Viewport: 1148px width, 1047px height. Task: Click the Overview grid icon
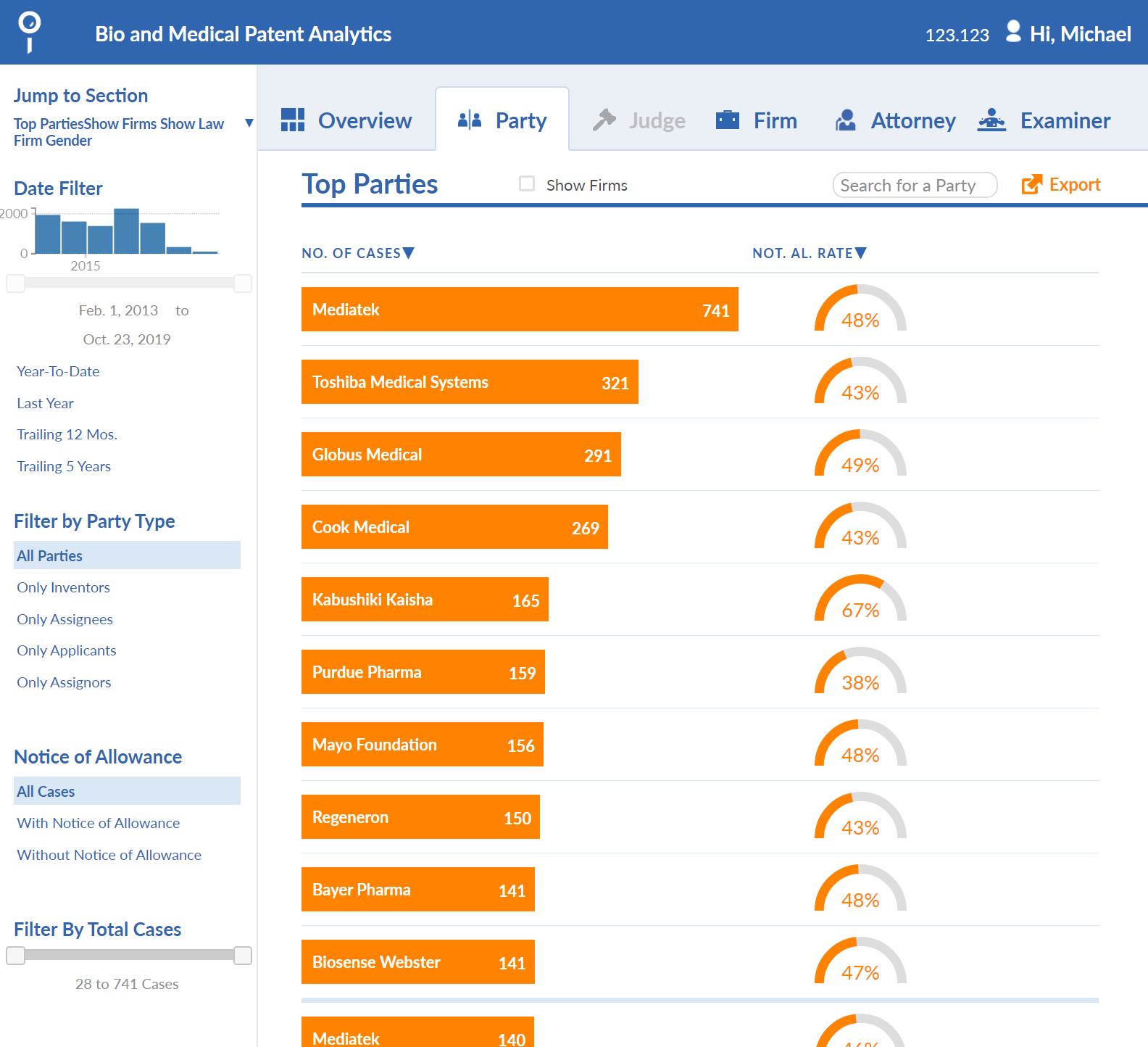coord(293,120)
